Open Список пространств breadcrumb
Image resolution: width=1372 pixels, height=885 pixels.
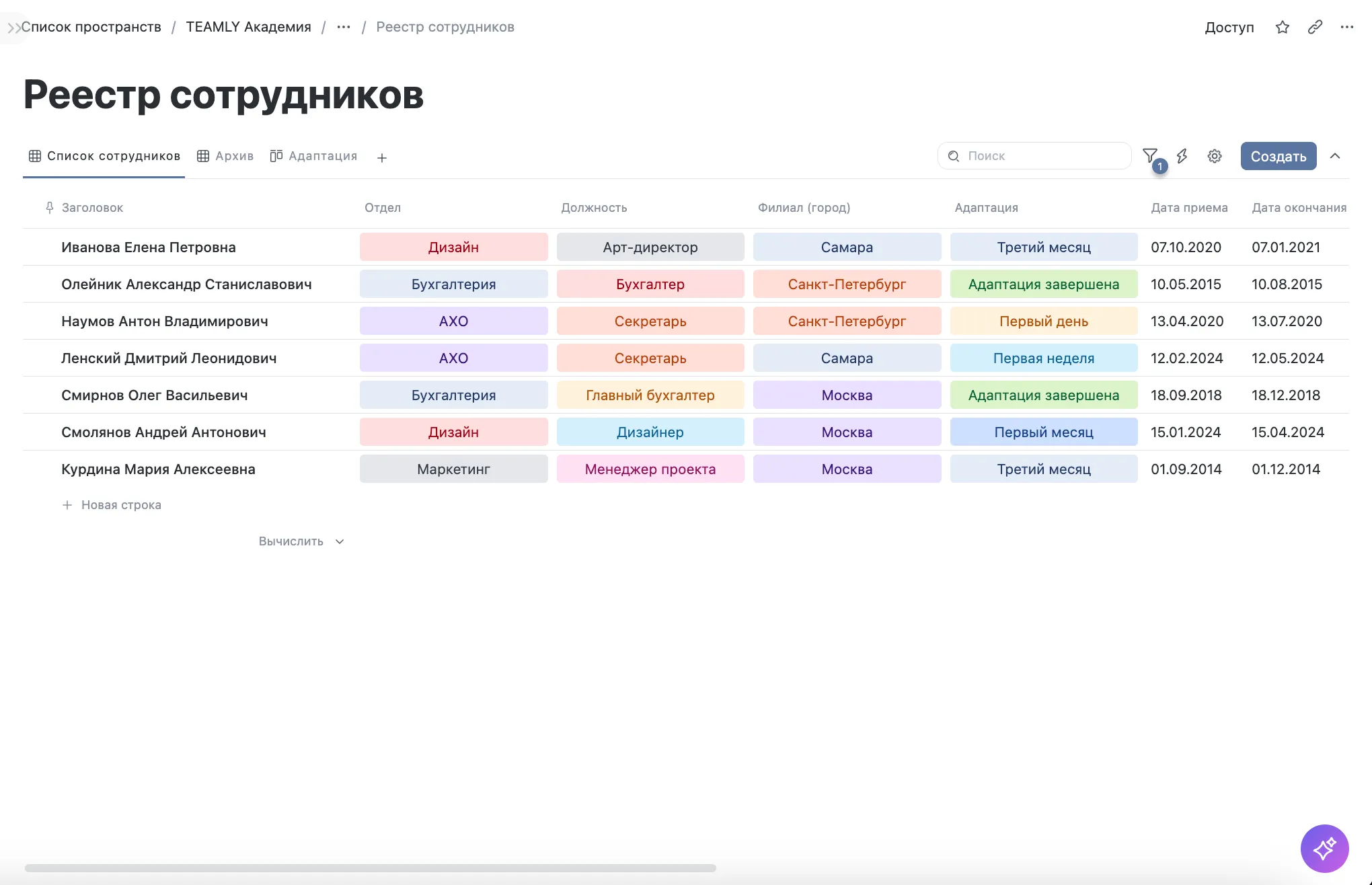click(x=91, y=27)
